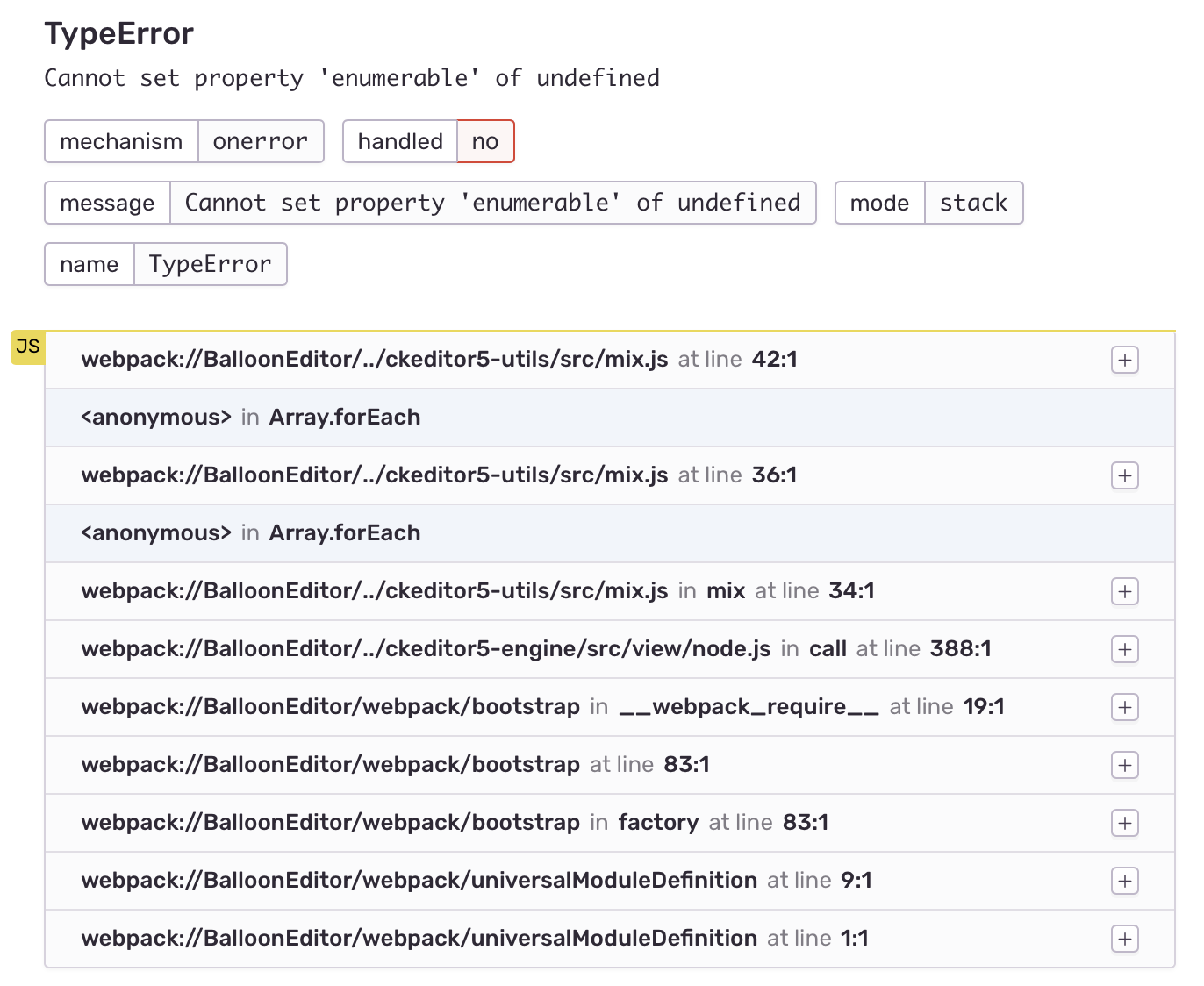This screenshot has width=1204, height=986.
Task: Expand the universalModuleDefinition frame at line 1:1
Action: click(x=1124, y=938)
